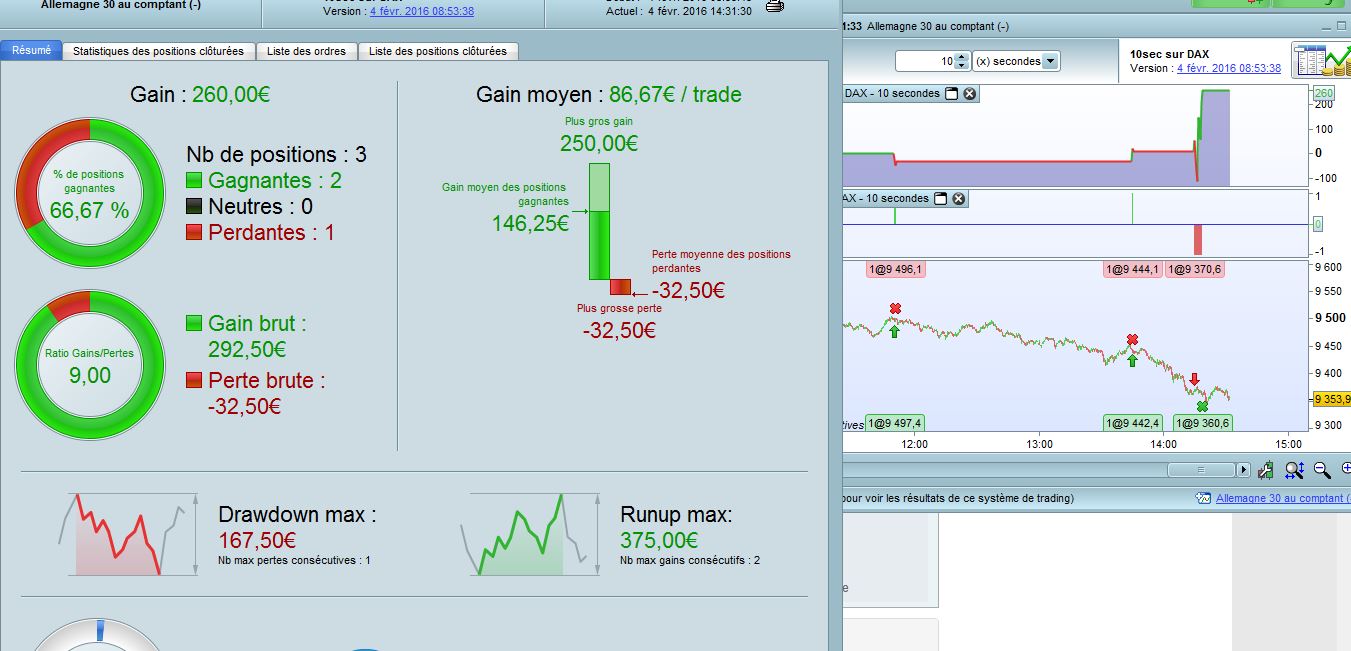
Task: Select the 1@9 360,6 order label
Action: 1201,423
